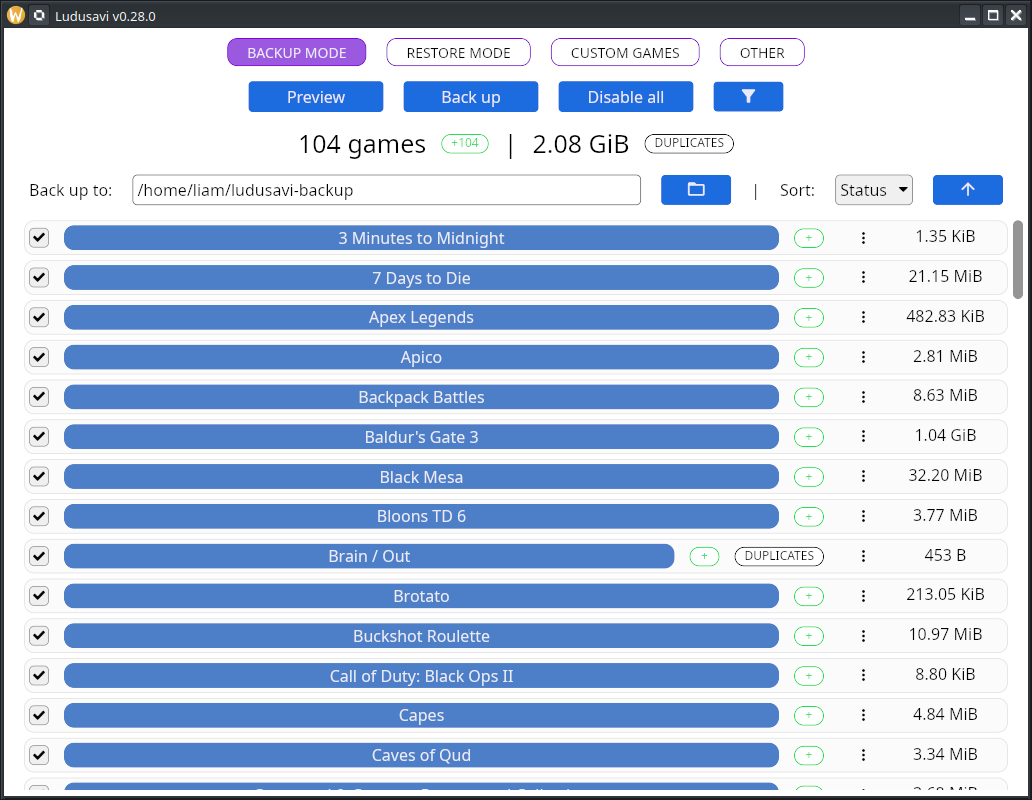1032x800 pixels.
Task: Open three-dot menu for Apico
Action: (863, 357)
